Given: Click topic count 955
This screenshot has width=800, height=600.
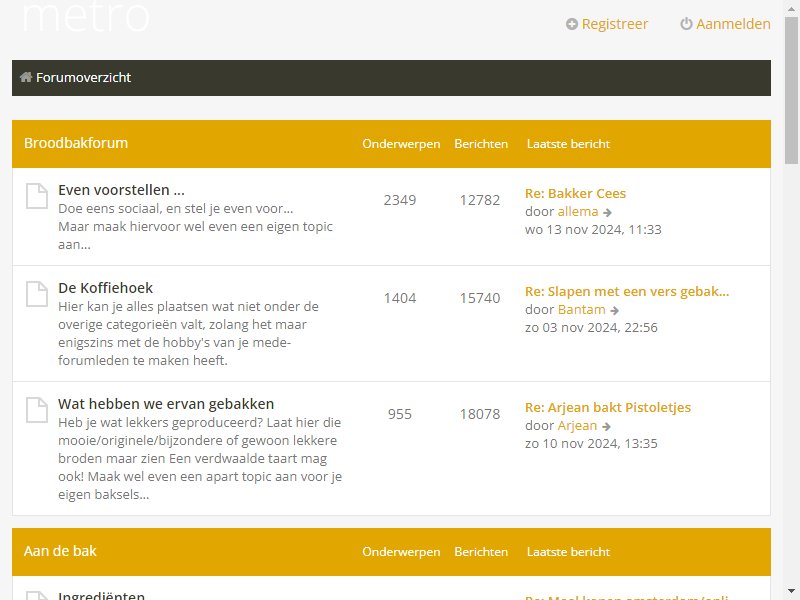Looking at the screenshot, I should [x=399, y=414].
